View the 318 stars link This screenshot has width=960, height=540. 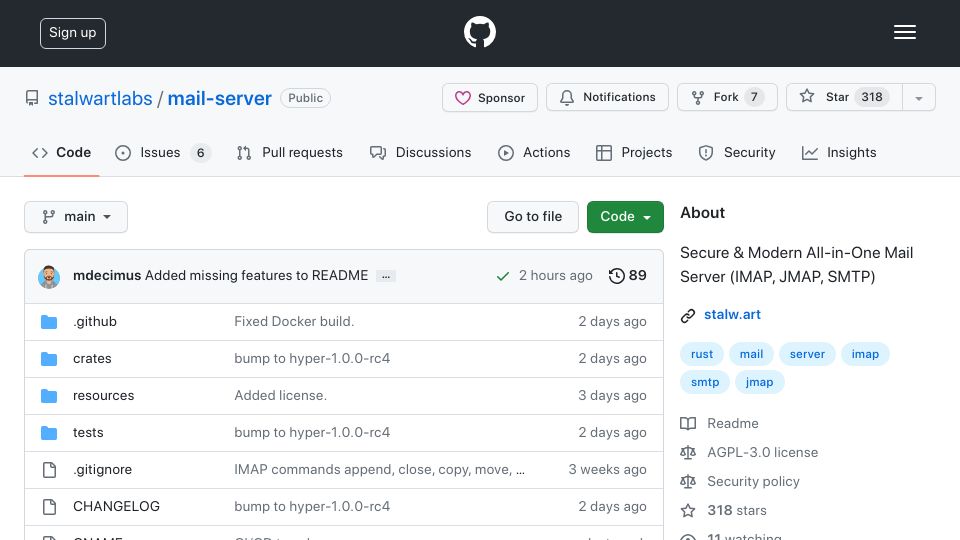point(737,511)
